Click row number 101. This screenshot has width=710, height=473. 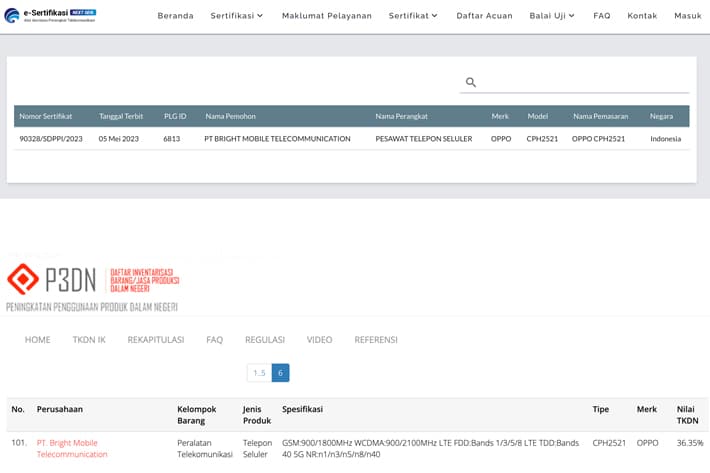pyautogui.click(x=19, y=443)
